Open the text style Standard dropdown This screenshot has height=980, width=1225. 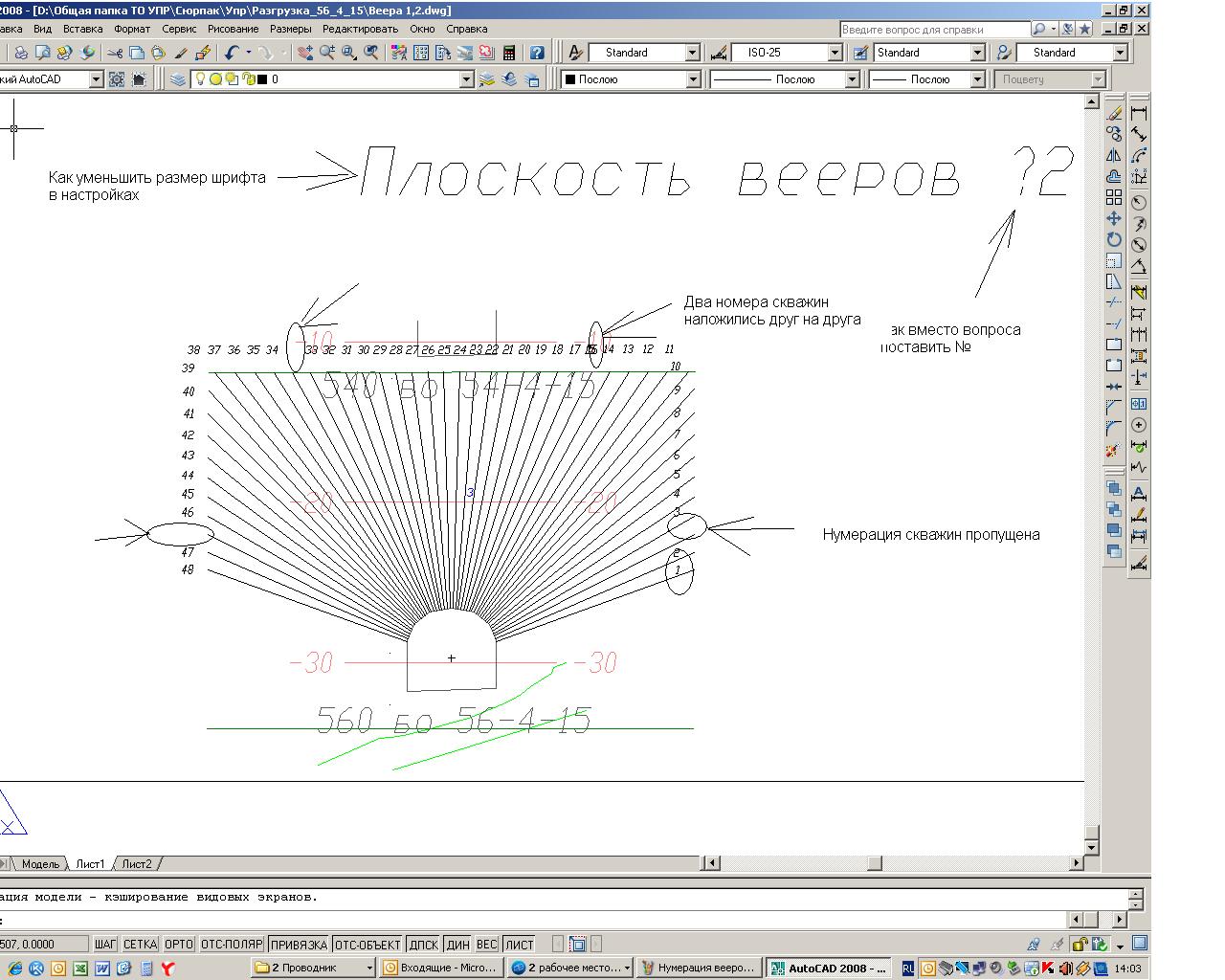[x=694, y=53]
